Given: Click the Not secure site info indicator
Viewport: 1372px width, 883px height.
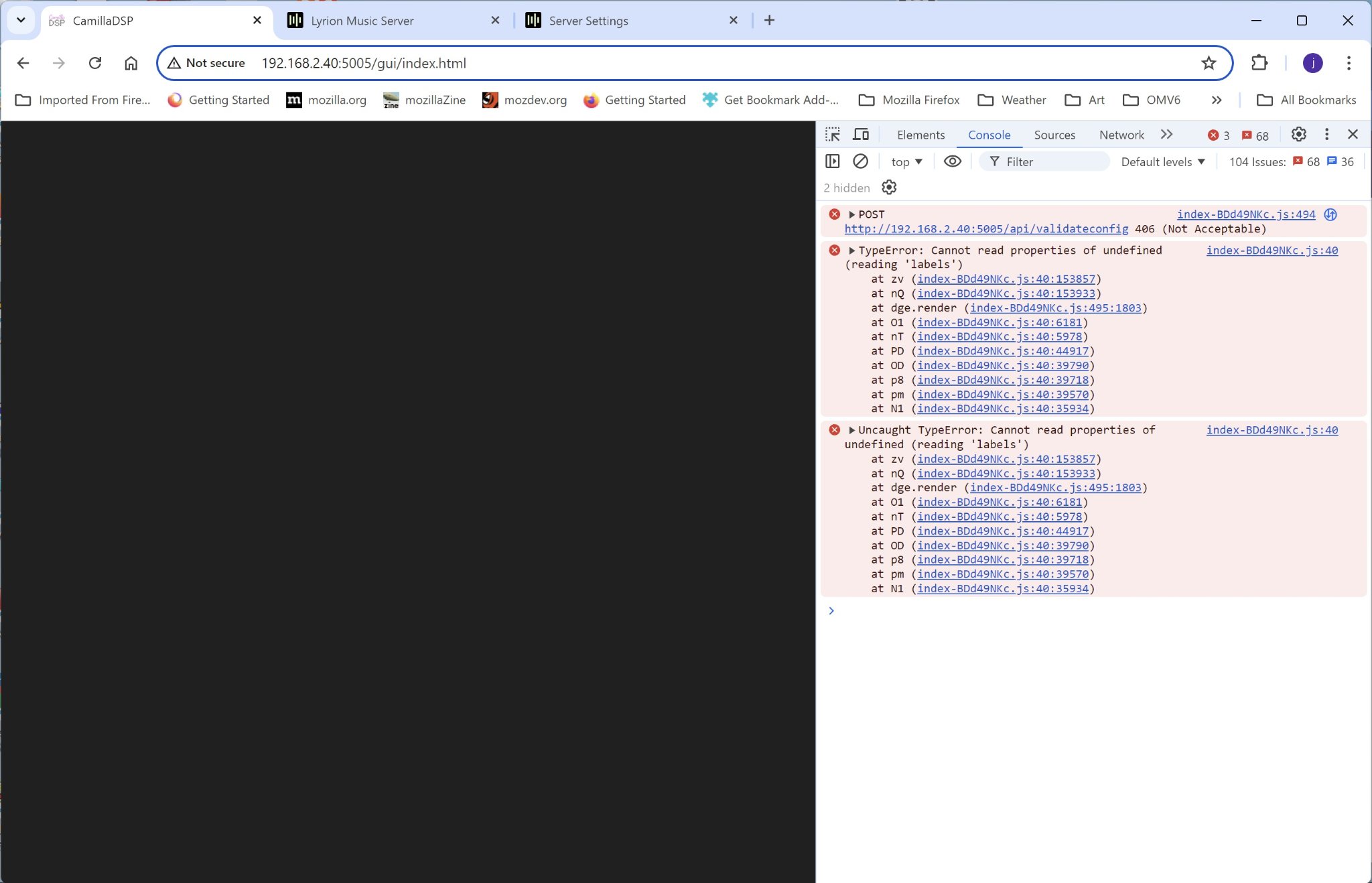Looking at the screenshot, I should (206, 63).
